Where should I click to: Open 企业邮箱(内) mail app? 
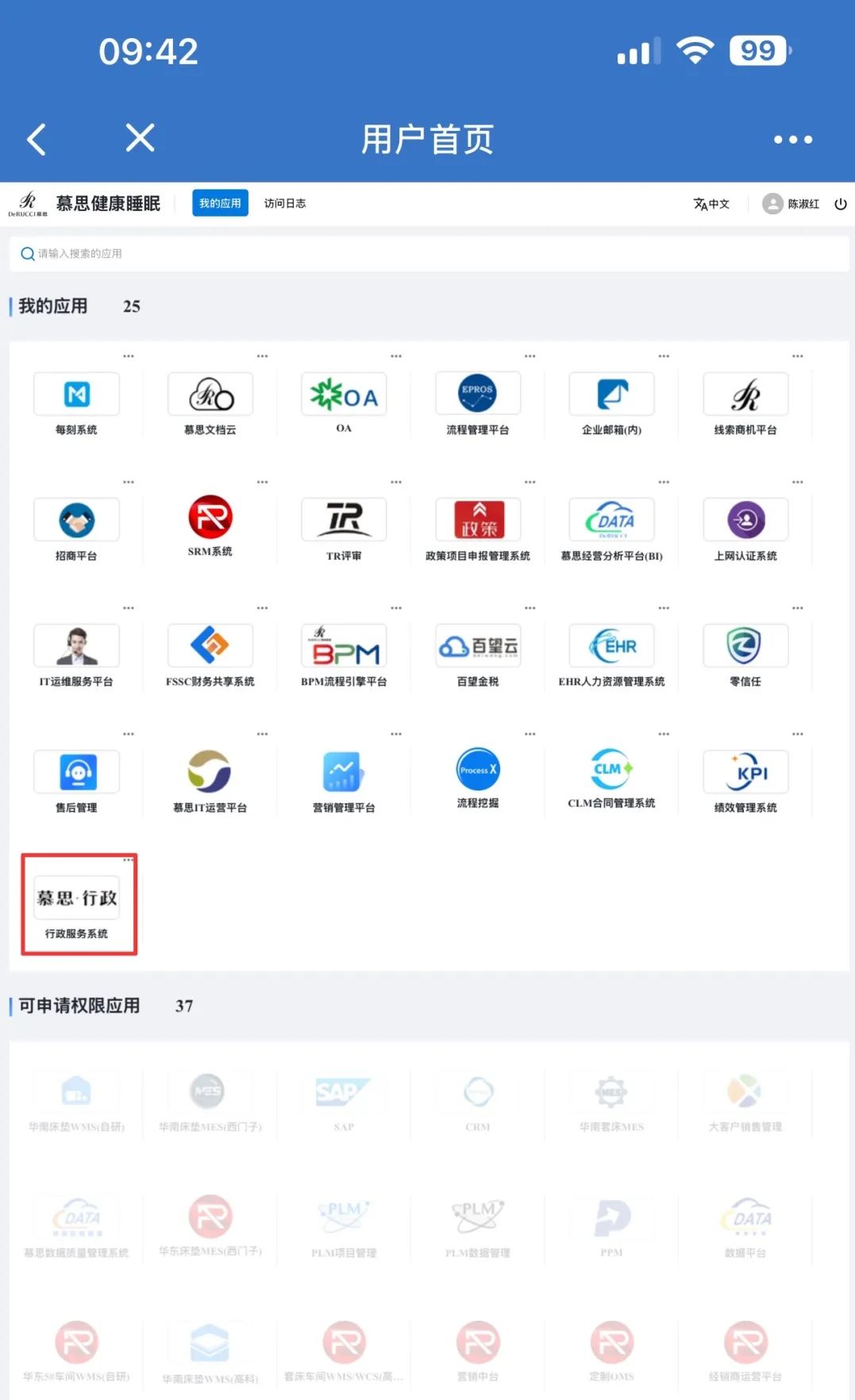(x=611, y=394)
